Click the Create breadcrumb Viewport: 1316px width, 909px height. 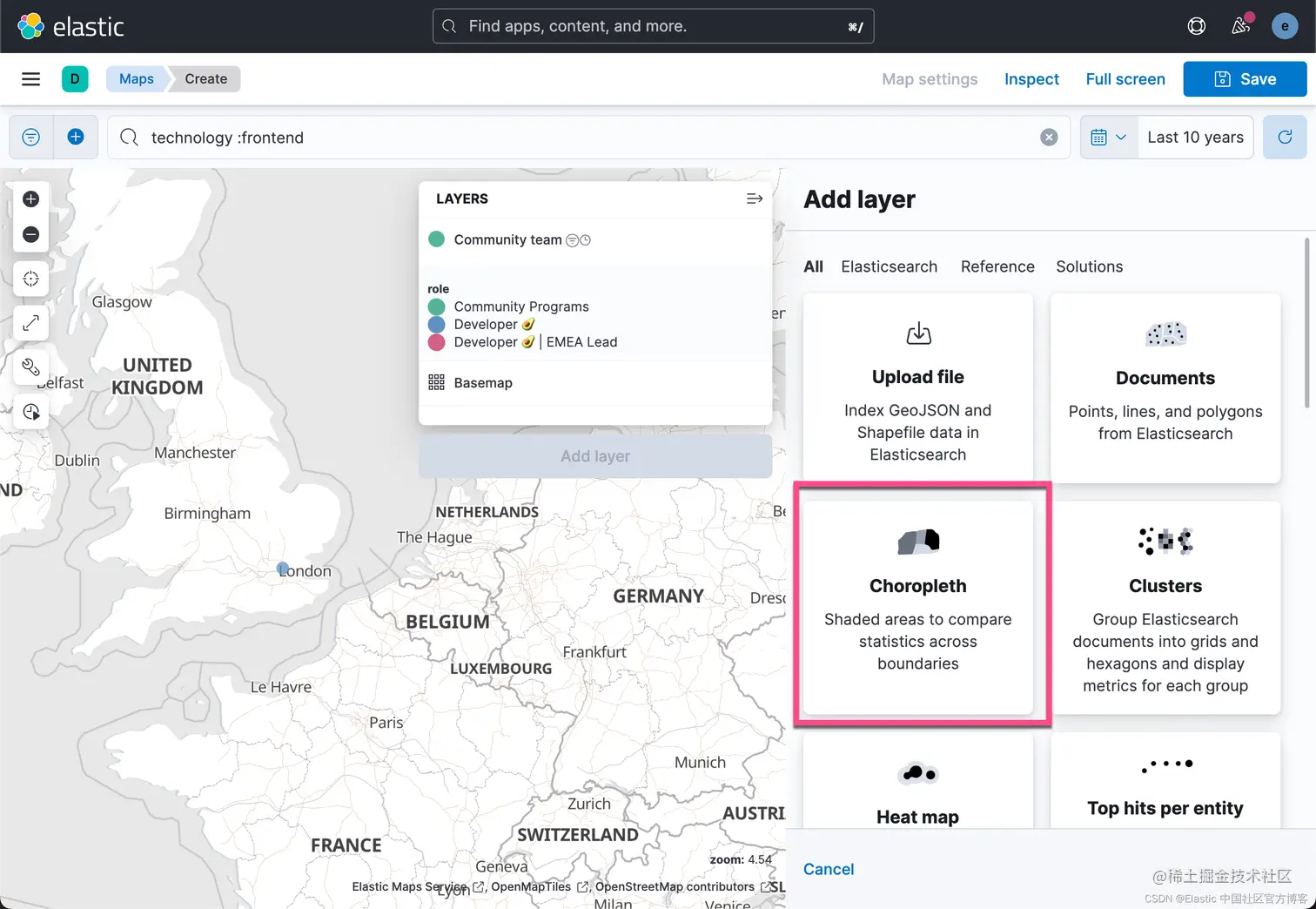click(x=205, y=79)
